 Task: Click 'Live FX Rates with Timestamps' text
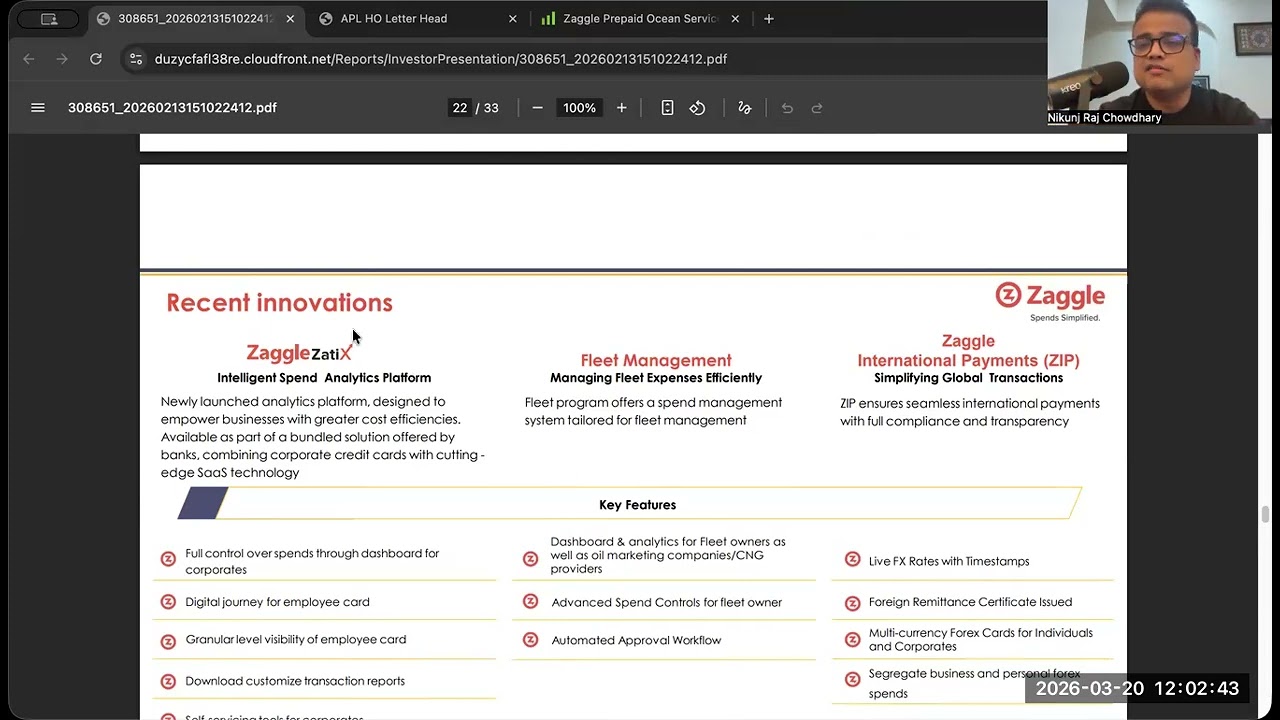coord(949,561)
